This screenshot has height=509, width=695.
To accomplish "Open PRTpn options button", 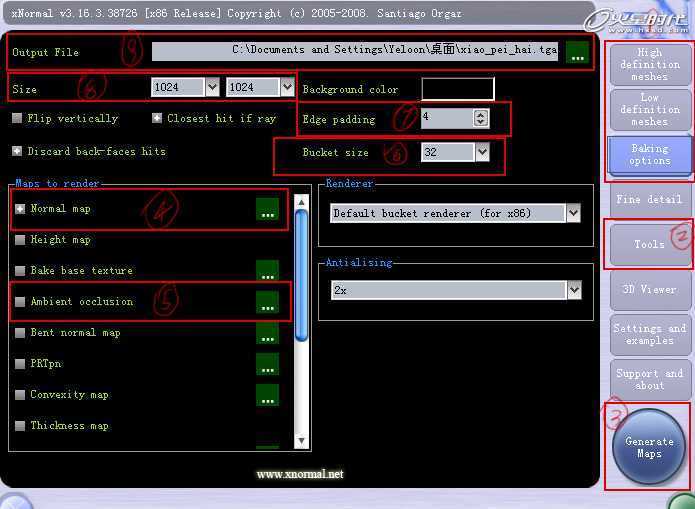I will pos(267,364).
